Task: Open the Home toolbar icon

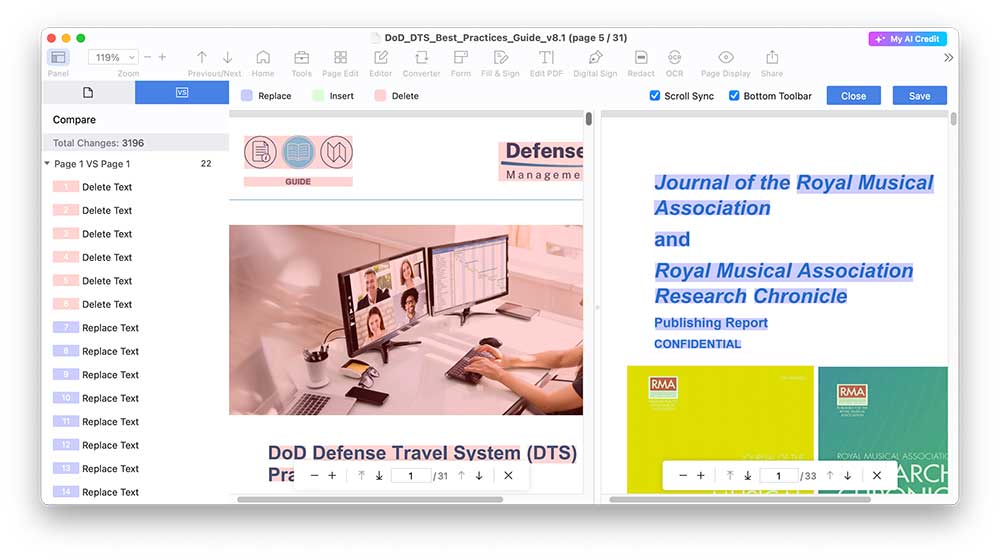Action: click(263, 58)
